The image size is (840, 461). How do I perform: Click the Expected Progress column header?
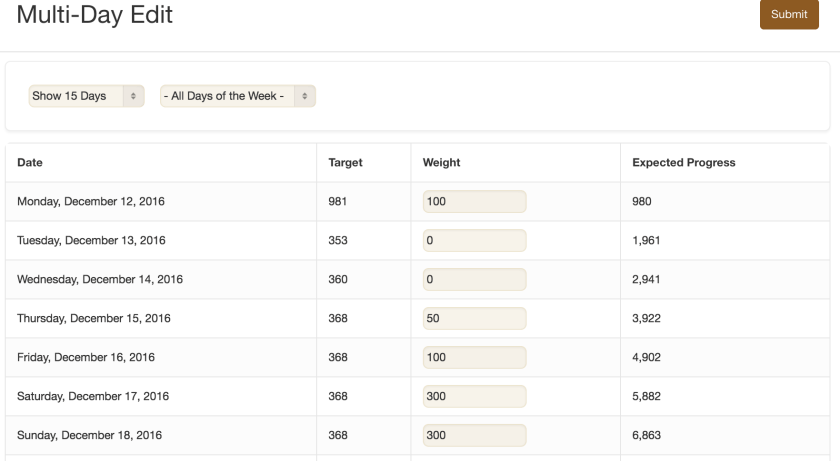[683, 163]
